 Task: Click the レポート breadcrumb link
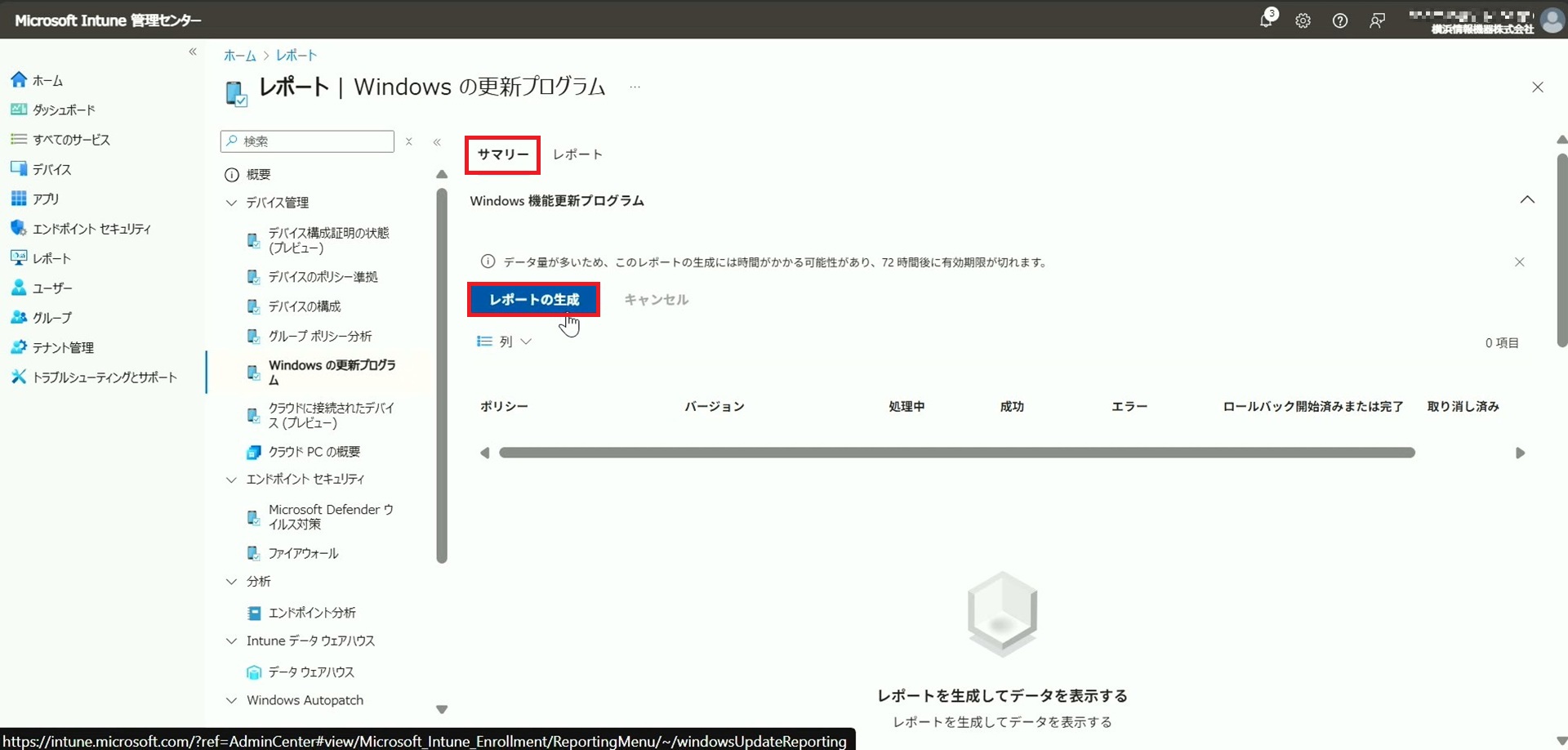pyautogui.click(x=296, y=56)
